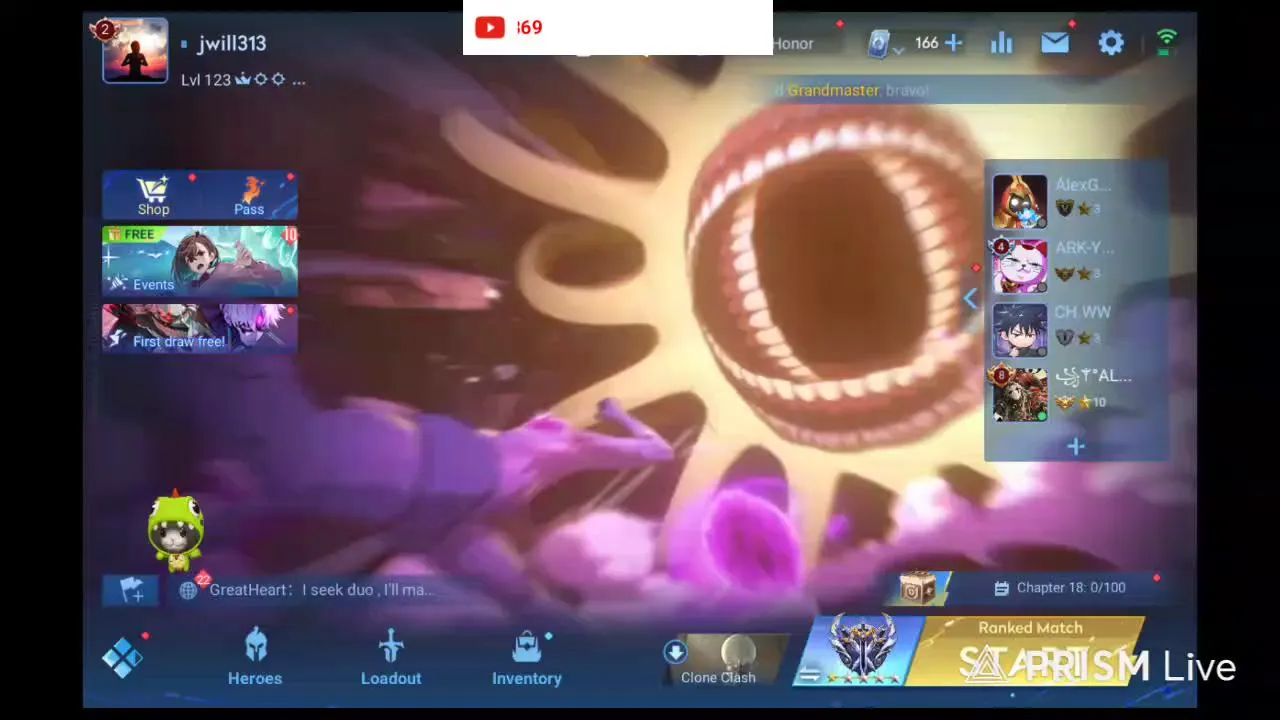The width and height of the screenshot is (1280, 720).
Task: Add a friend with the plus icon
Action: click(1076, 446)
